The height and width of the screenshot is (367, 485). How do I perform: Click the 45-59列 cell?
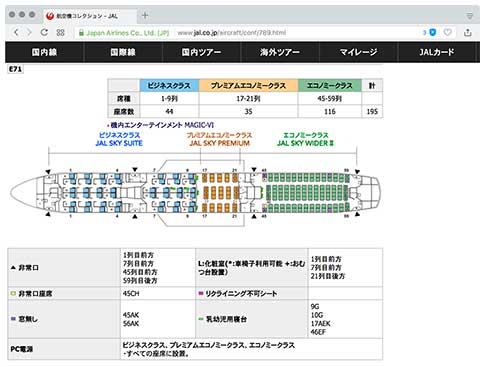[330, 99]
